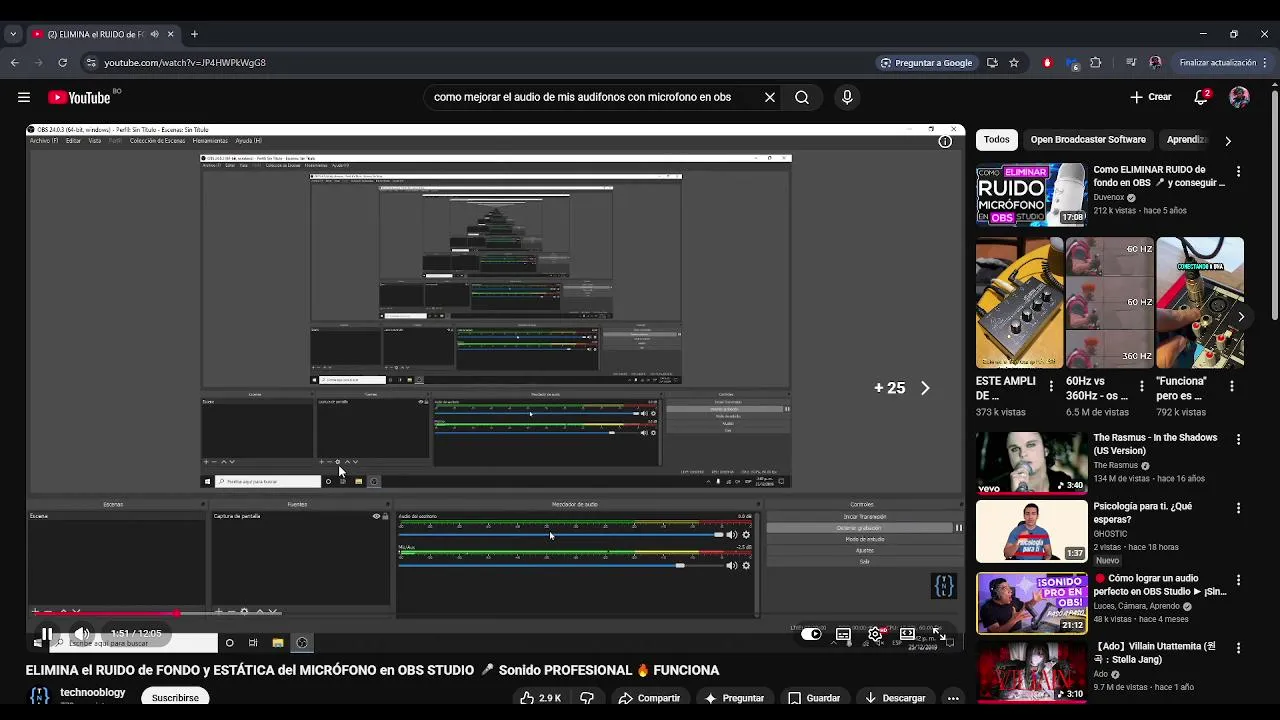
Task: Open the Chrome extensions puzzle icon
Action: pos(1095,62)
